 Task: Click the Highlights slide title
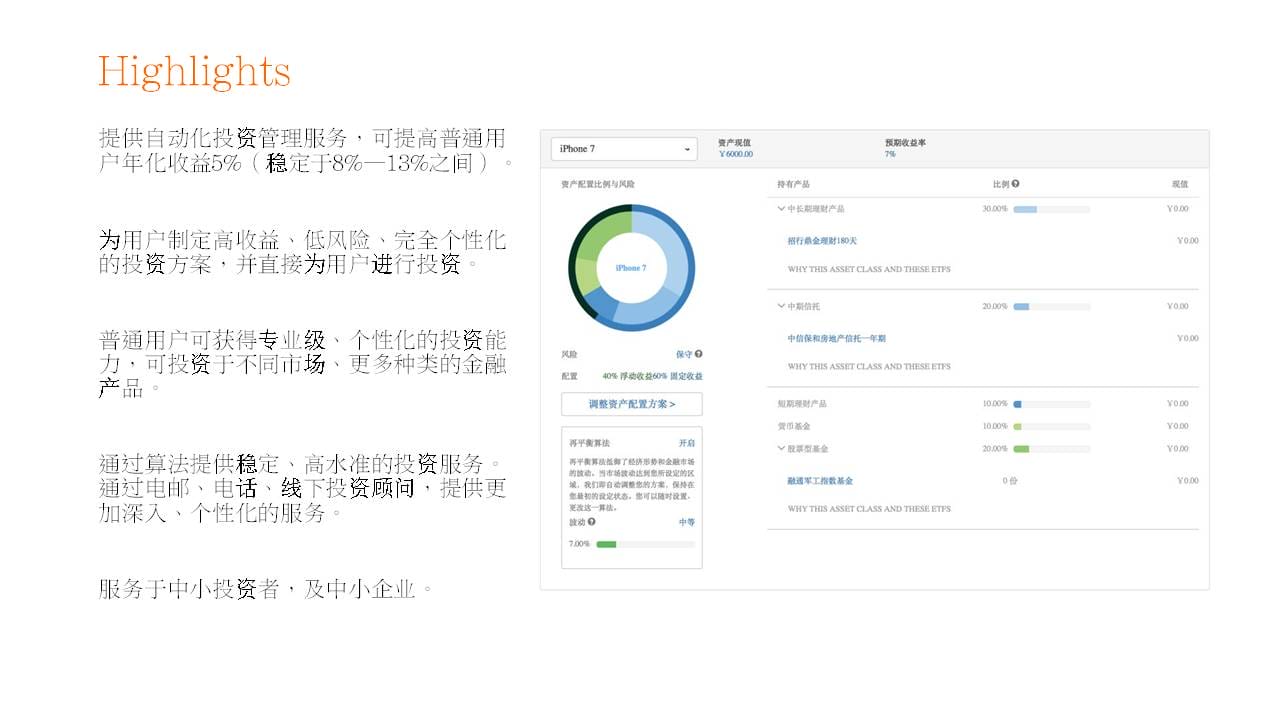[x=194, y=72]
